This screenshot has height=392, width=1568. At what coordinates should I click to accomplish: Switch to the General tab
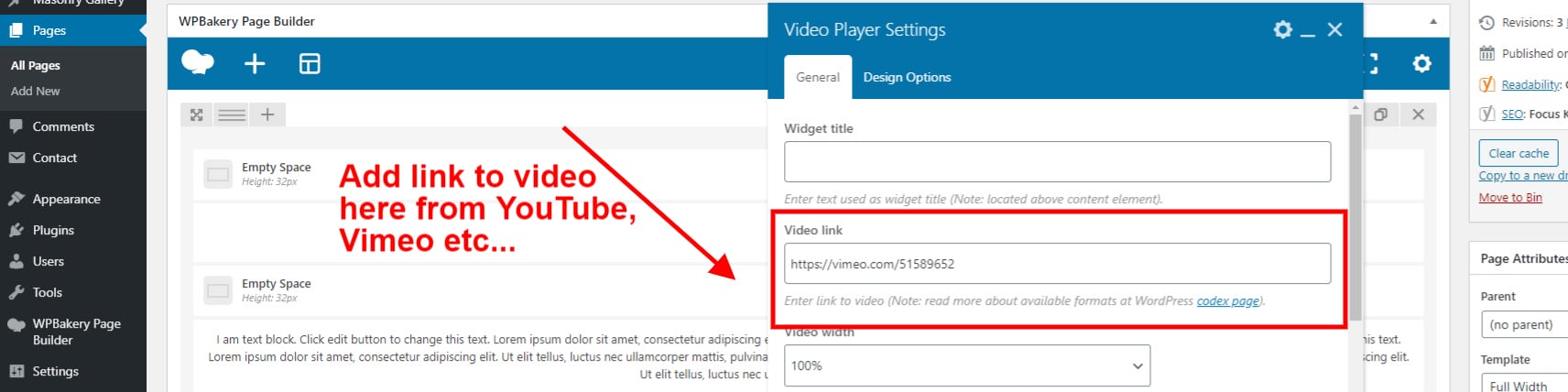(x=818, y=77)
